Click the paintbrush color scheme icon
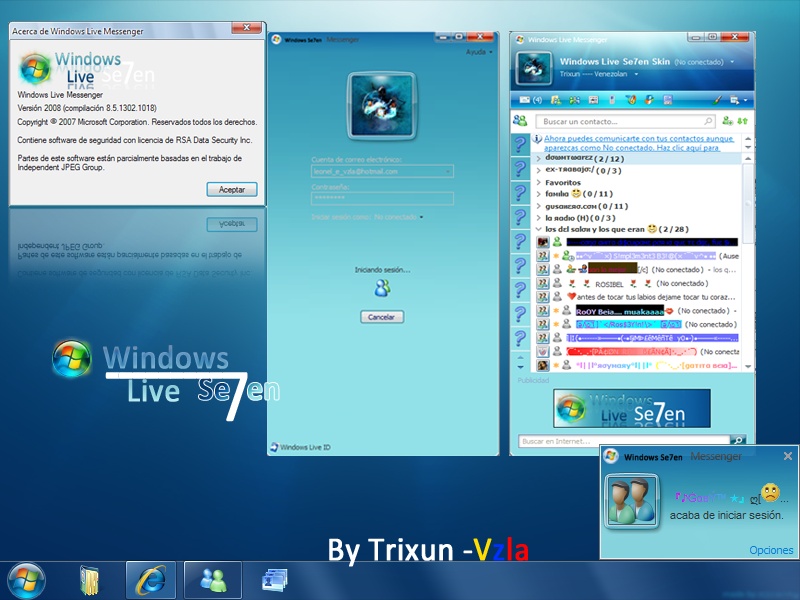The image size is (800, 600). coord(718,100)
